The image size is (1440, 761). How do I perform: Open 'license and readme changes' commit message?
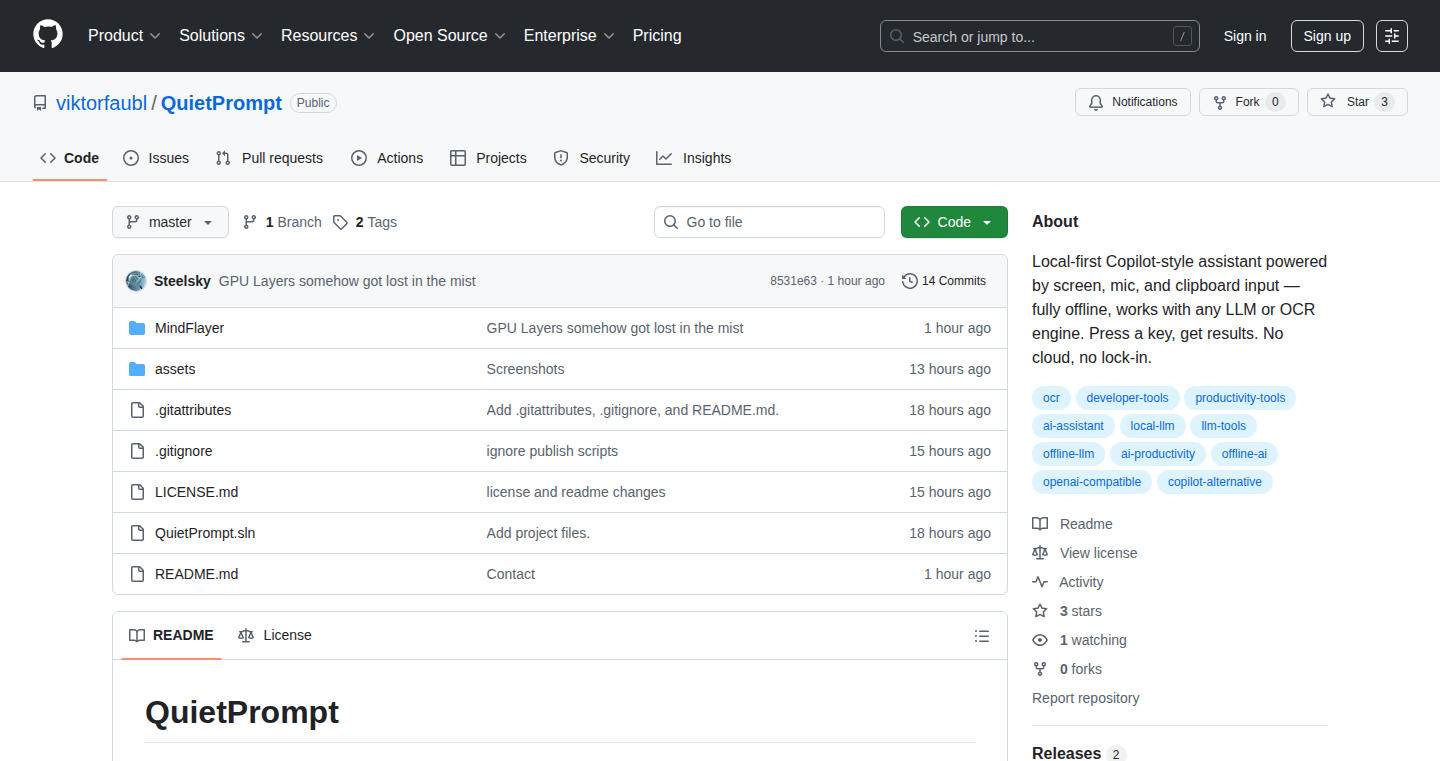pos(576,492)
